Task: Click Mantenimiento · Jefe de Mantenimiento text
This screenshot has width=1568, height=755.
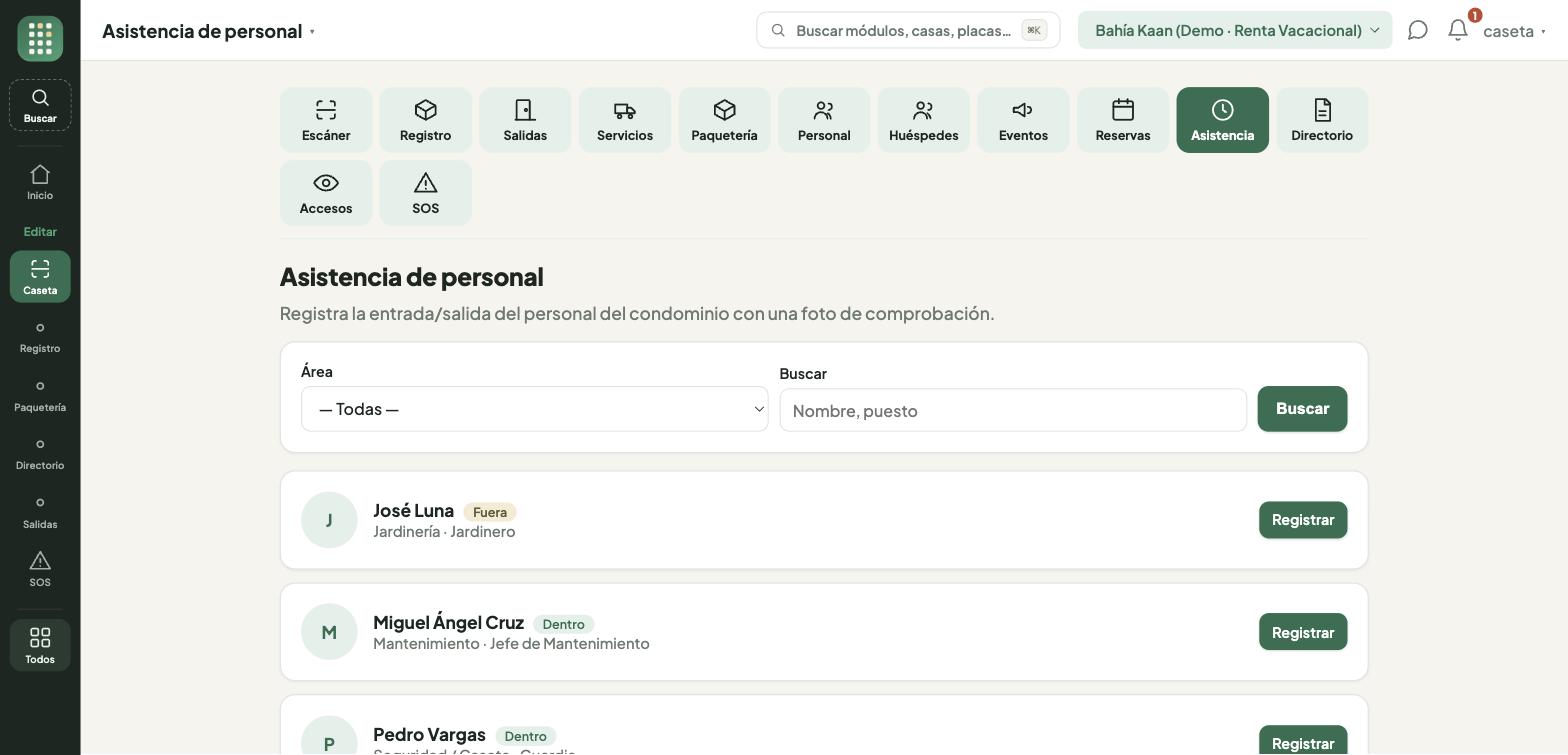Action: coord(511,644)
